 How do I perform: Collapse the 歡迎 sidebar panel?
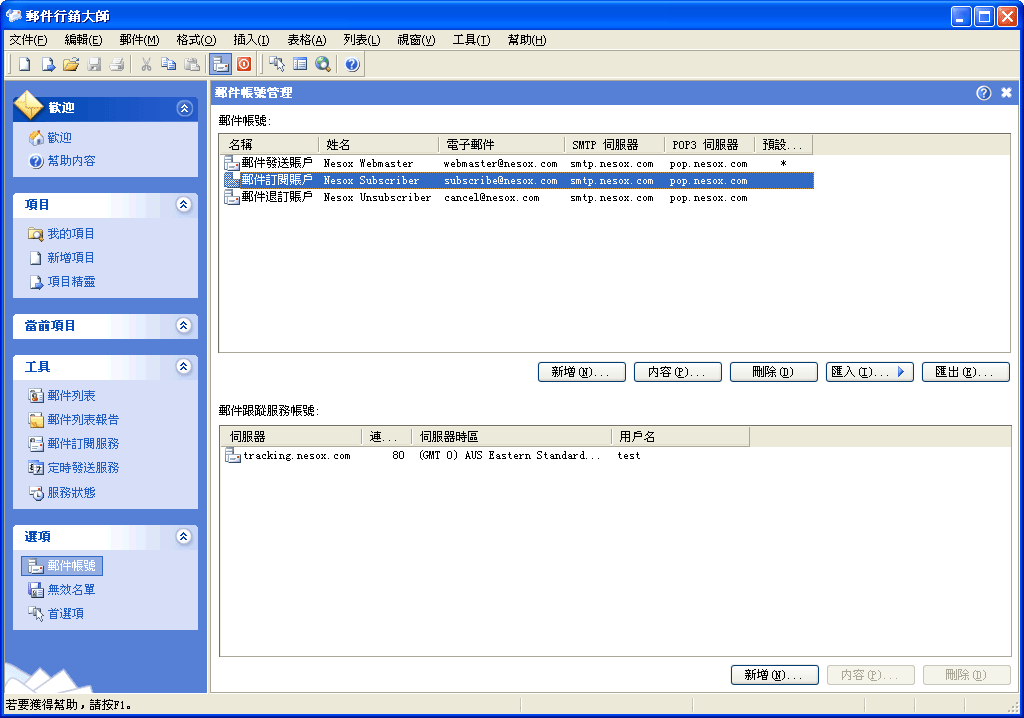tap(183, 108)
